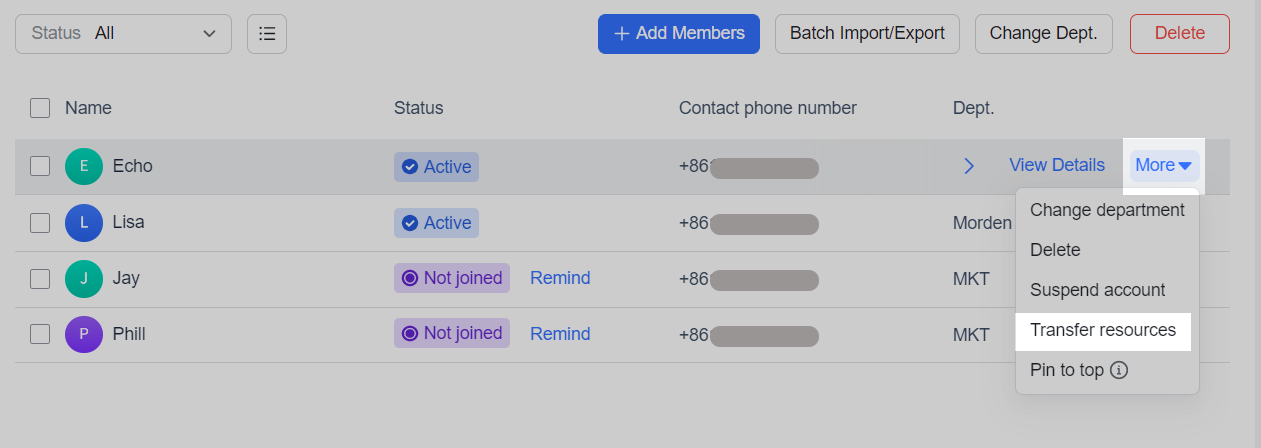
Task: Toggle the select-all checkbox in header
Action: click(40, 108)
